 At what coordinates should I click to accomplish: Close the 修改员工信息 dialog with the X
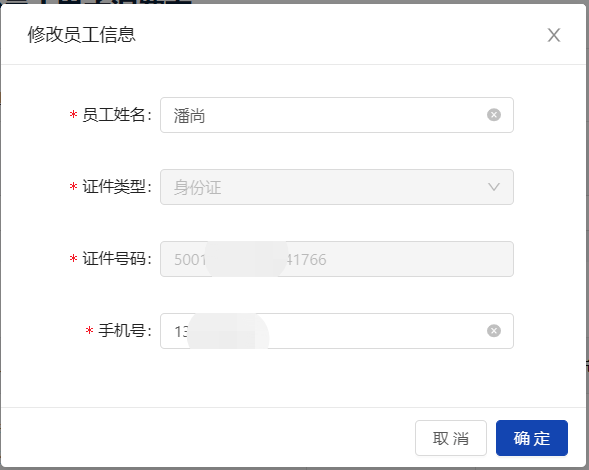(x=554, y=35)
